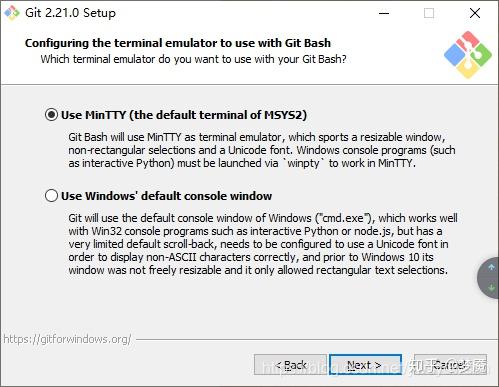Viewport: 499px width, 387px height.
Task: Click the 'Use MinTTY (the default terminal of MSYS2)' label
Action: 184,115
